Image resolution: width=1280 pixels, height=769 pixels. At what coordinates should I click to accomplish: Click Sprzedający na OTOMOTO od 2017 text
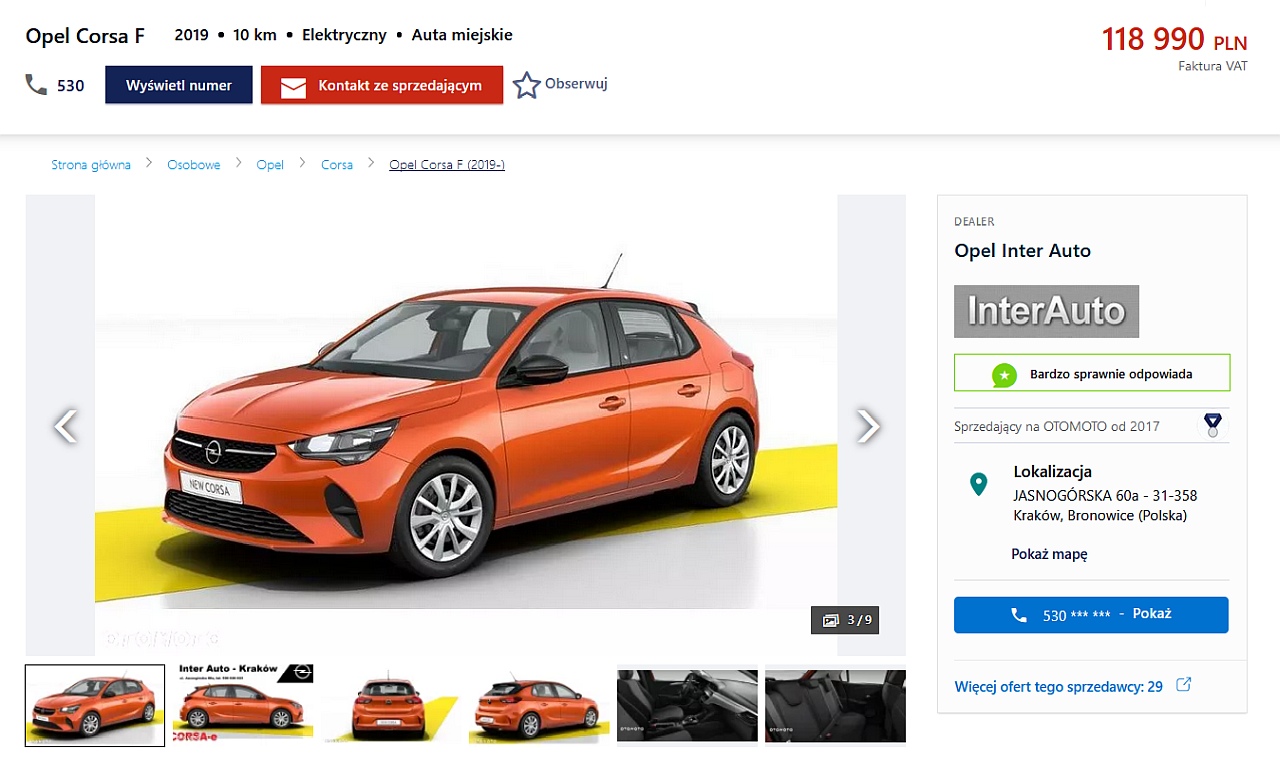(1057, 426)
